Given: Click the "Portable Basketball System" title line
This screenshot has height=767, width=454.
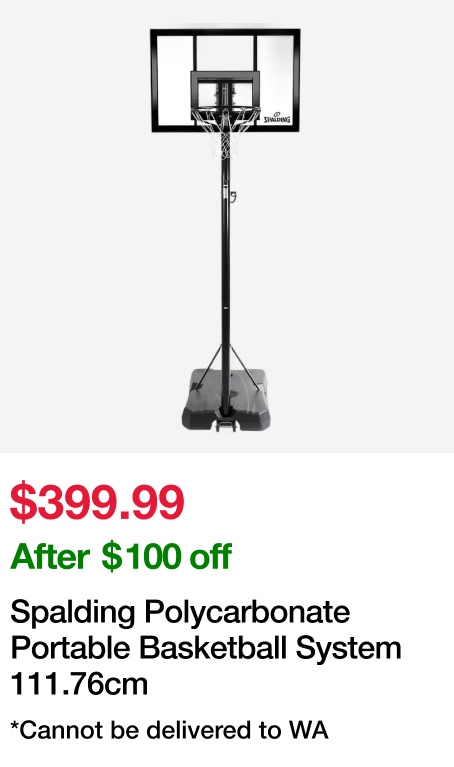Looking at the screenshot, I should tap(205, 648).
